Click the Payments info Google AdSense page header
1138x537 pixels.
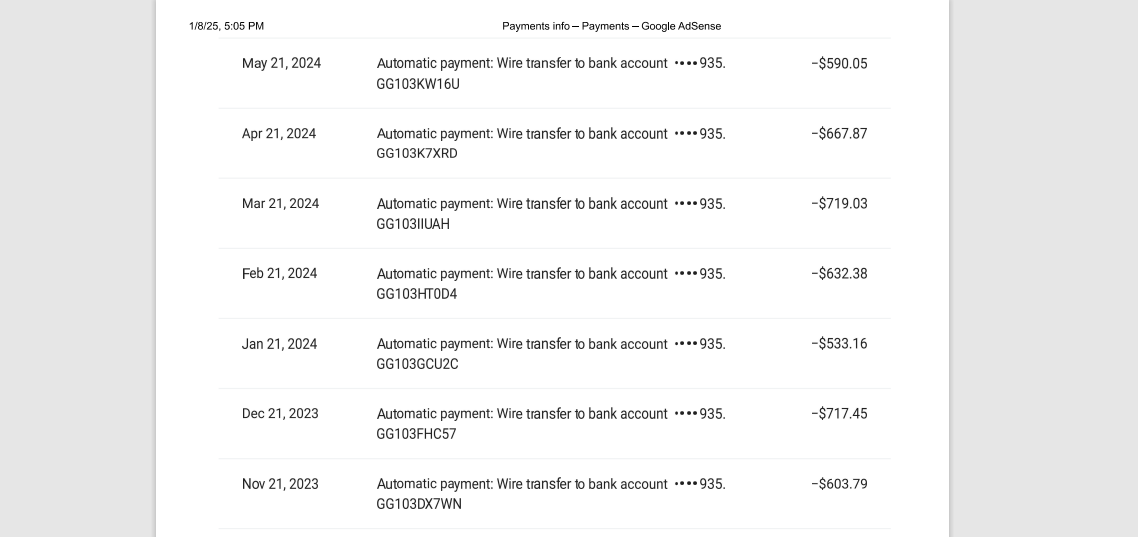(x=612, y=26)
